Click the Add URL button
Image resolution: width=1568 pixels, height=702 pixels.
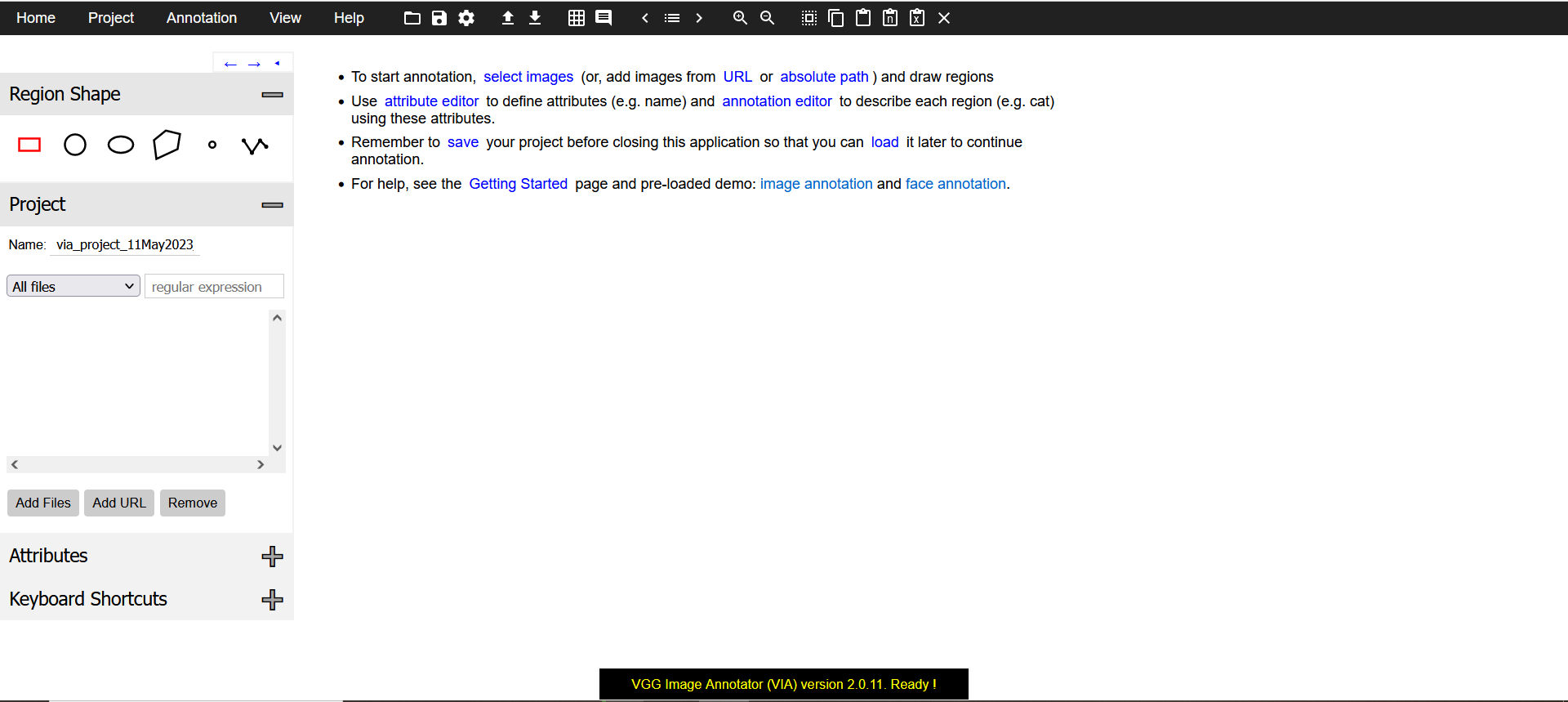pos(119,503)
